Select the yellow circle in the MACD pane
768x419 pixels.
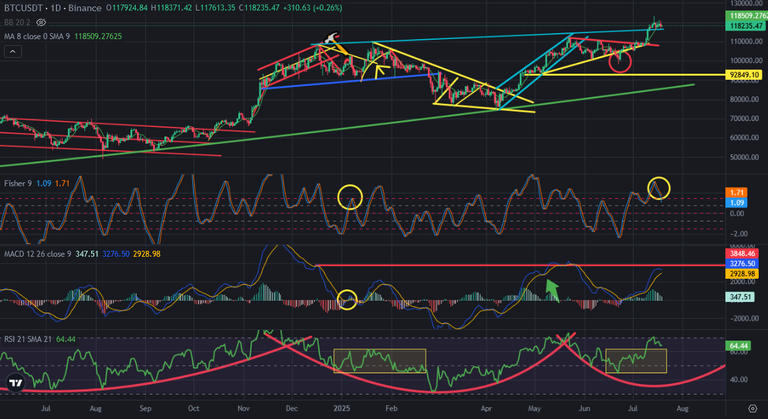(x=347, y=299)
